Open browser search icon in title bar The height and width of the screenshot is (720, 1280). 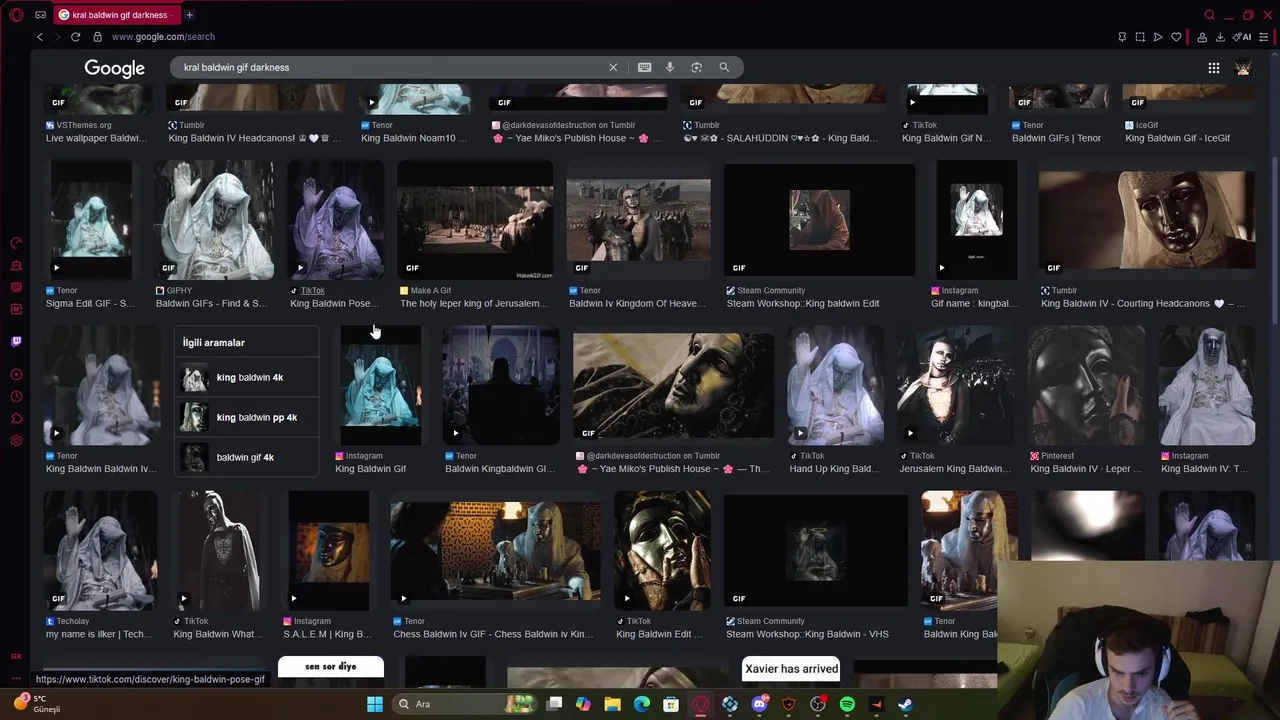(1209, 15)
